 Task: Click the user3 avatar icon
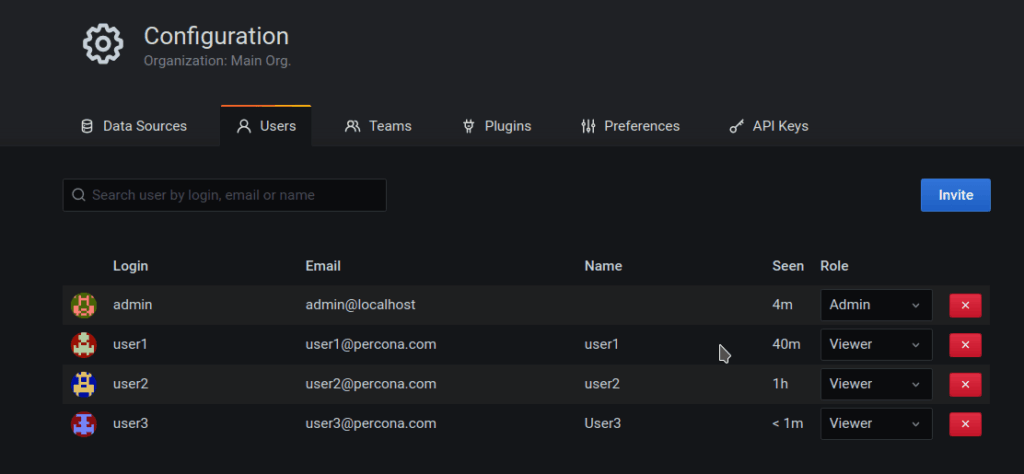(x=84, y=424)
